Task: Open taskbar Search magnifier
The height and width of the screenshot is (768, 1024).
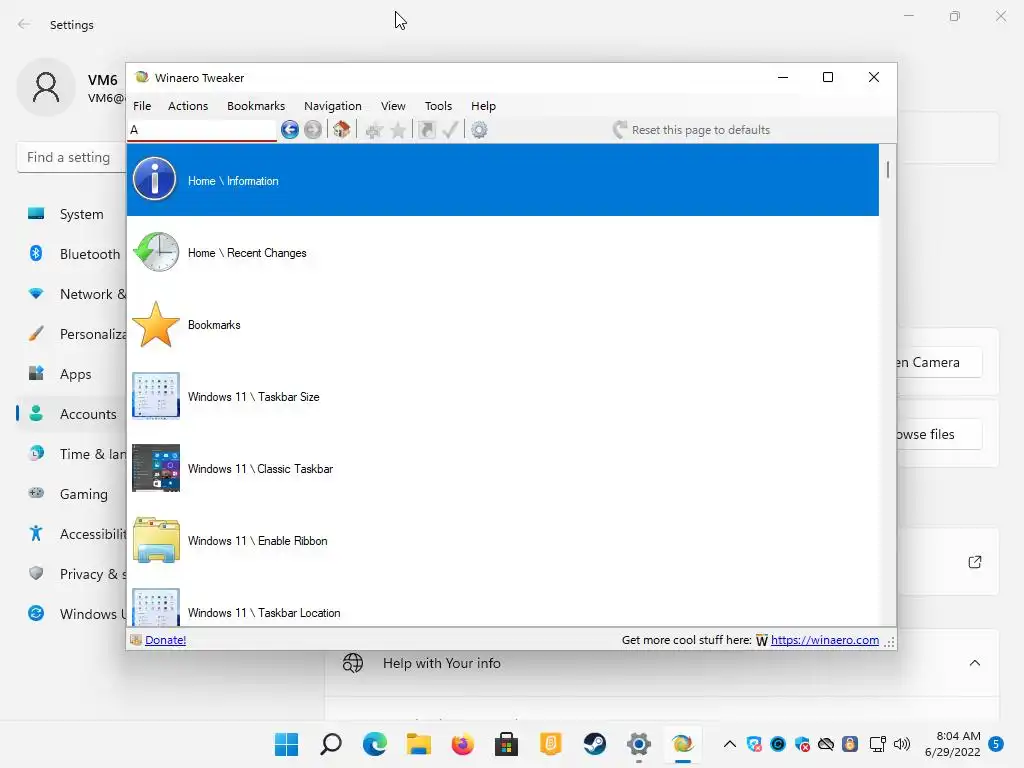Action: click(x=330, y=744)
